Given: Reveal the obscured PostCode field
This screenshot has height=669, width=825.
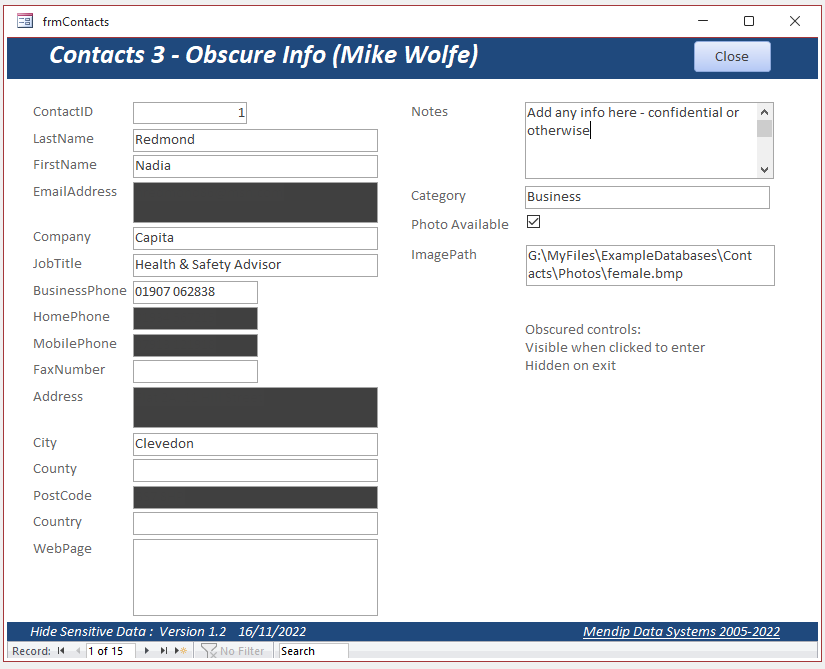Looking at the screenshot, I should pyautogui.click(x=255, y=498).
